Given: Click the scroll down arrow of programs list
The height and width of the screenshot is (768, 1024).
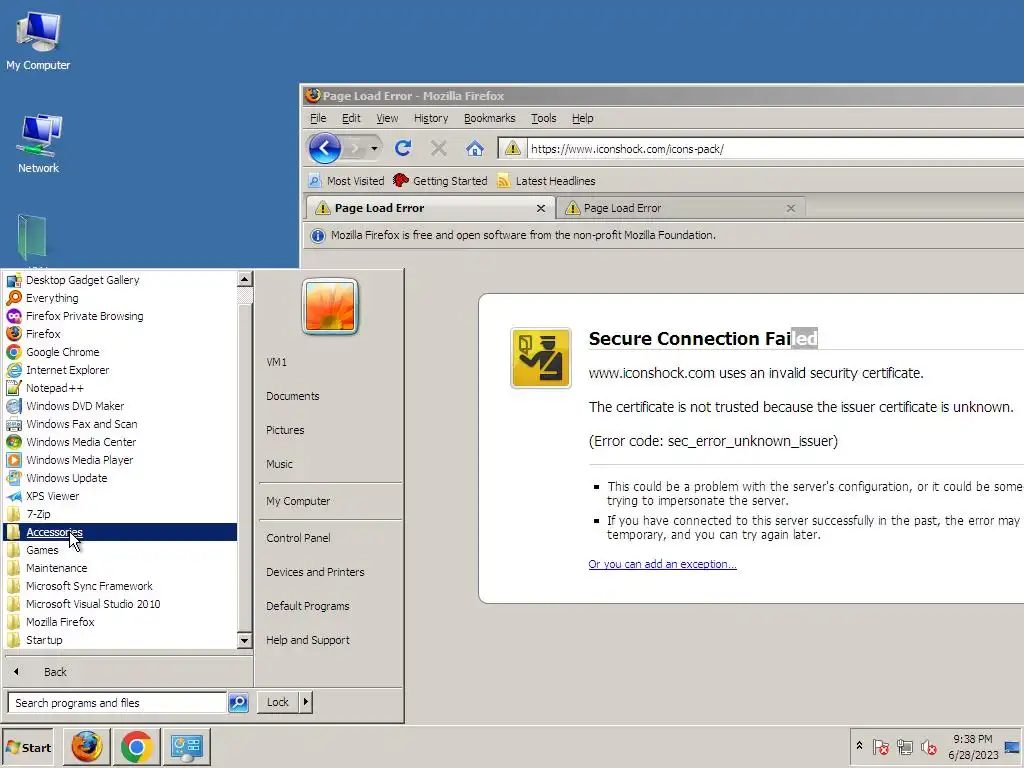Looking at the screenshot, I should tap(244, 640).
